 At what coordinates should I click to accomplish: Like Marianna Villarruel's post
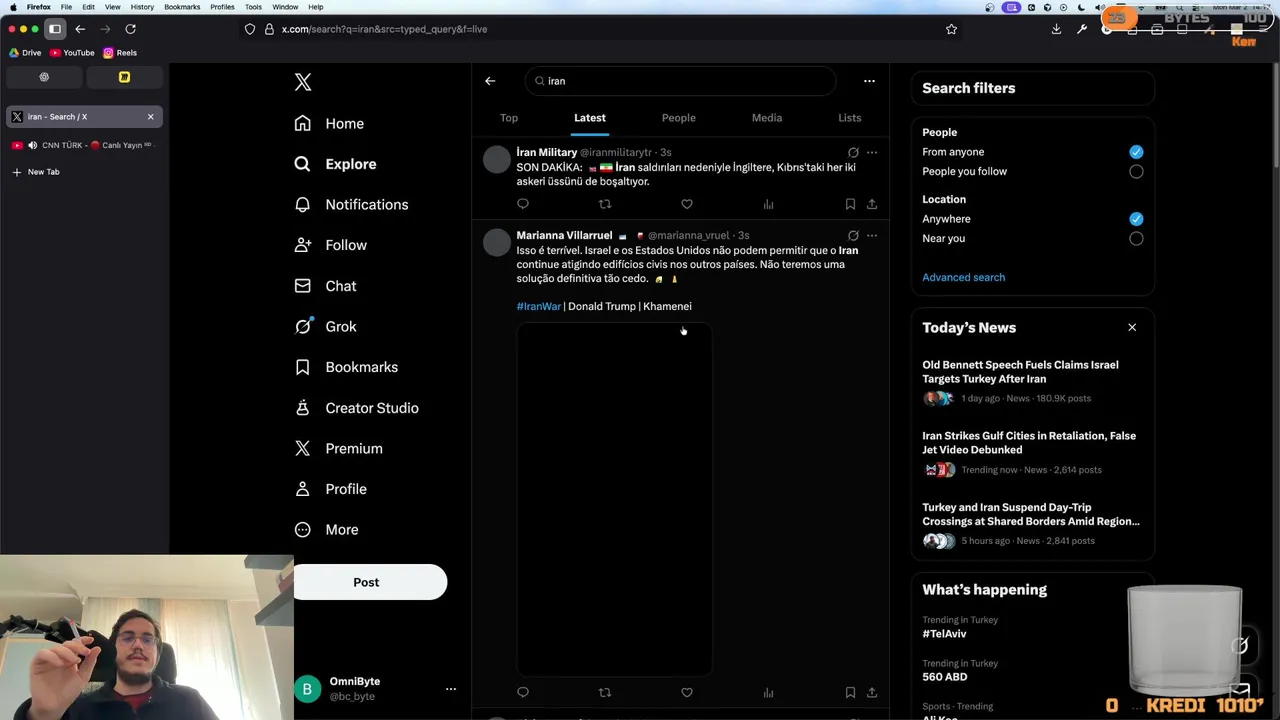(x=687, y=692)
